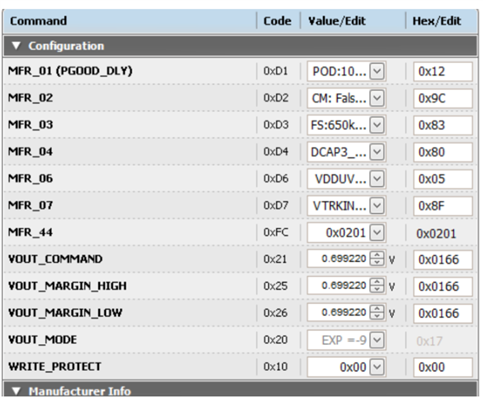
Task: Select the VOUT_COMMAND row label
Action: pyautogui.click(x=55, y=259)
